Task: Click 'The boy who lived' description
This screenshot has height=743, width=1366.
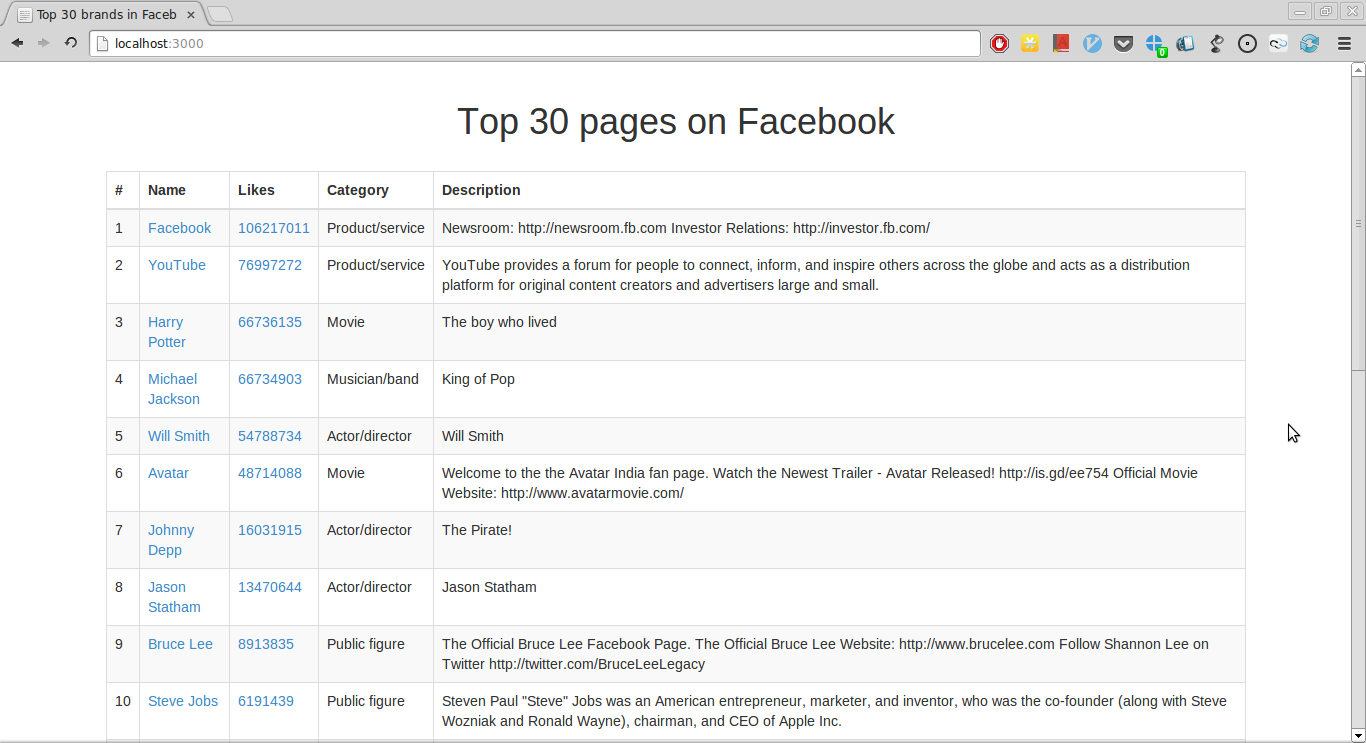Action: [499, 322]
